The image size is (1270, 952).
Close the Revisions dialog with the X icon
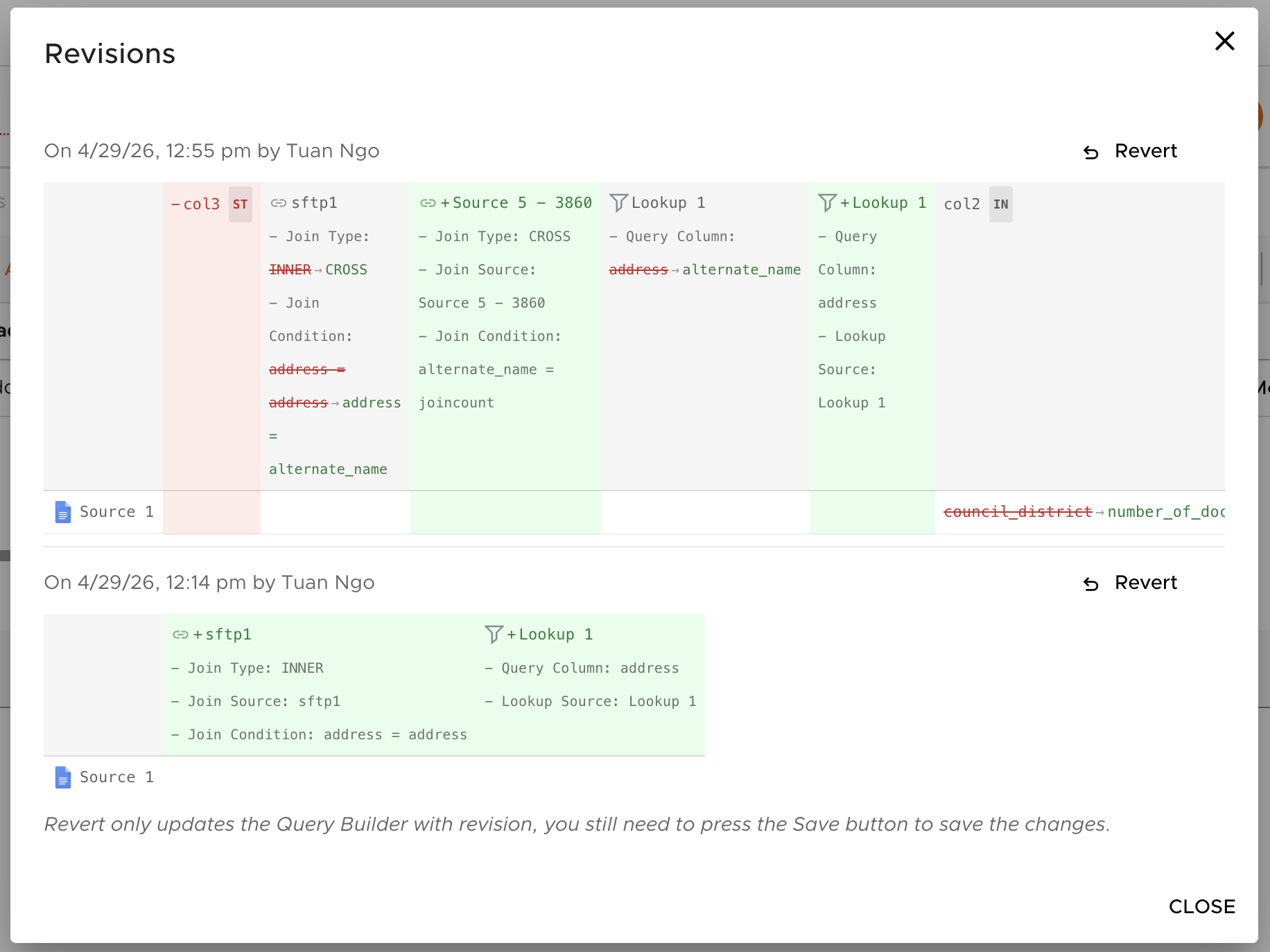(x=1225, y=41)
